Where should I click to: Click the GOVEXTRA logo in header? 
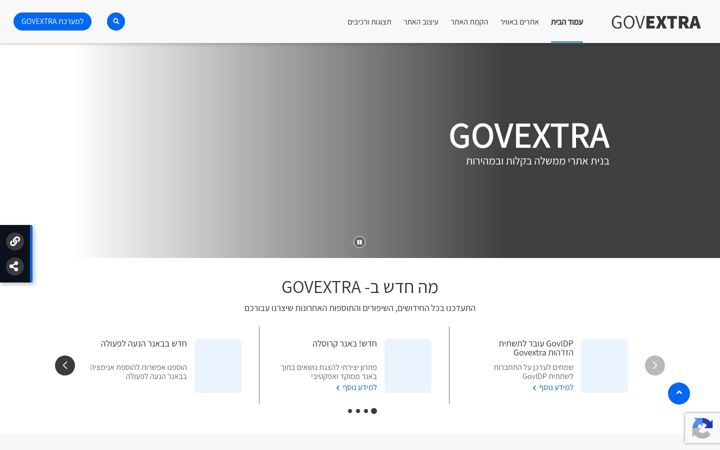tap(656, 22)
